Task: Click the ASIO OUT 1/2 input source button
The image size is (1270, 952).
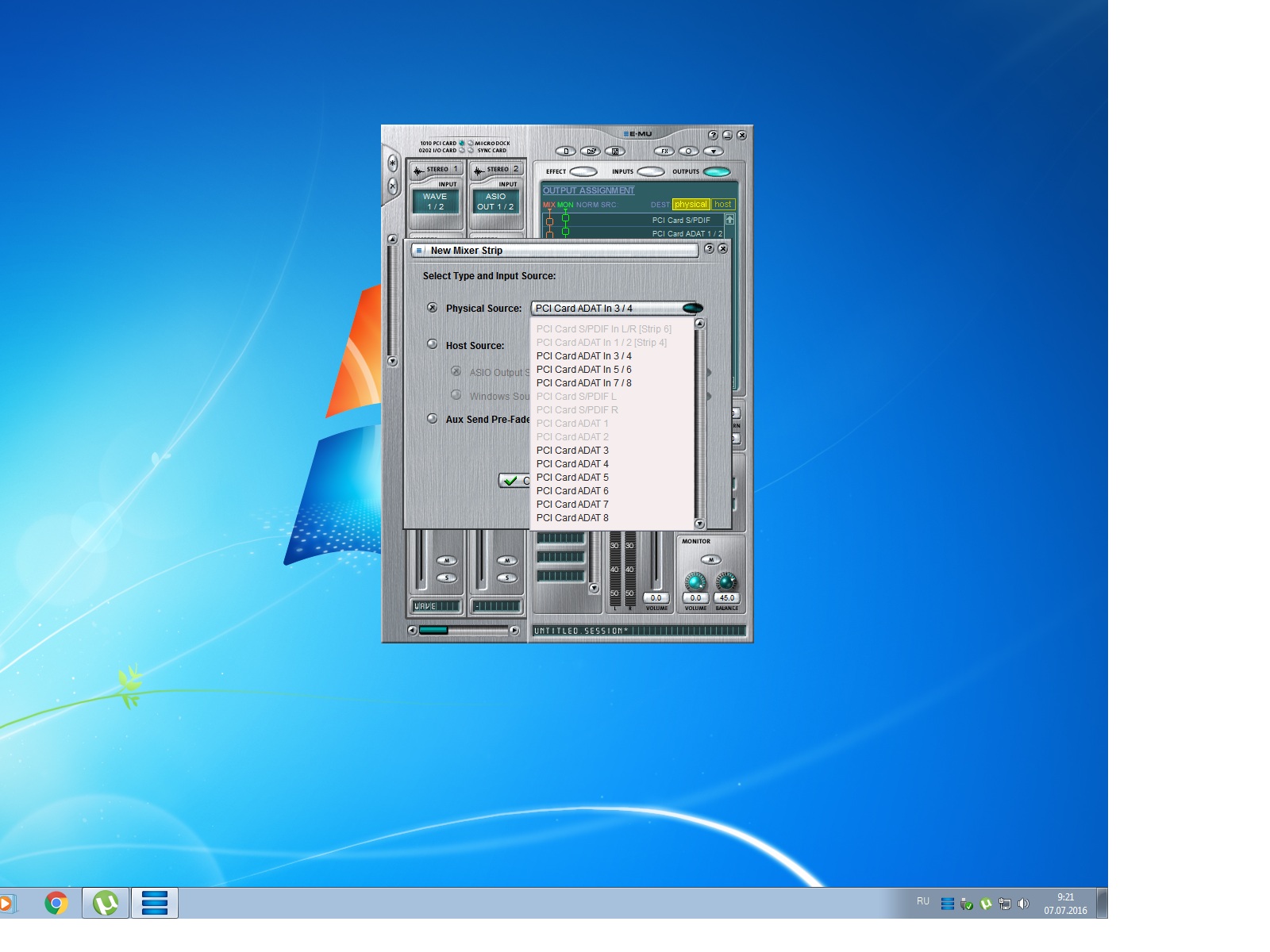Action: tap(495, 202)
